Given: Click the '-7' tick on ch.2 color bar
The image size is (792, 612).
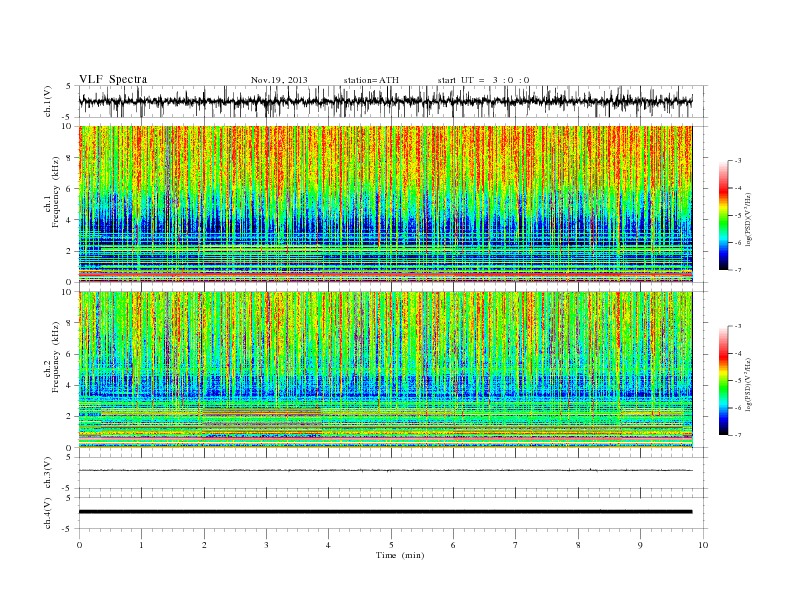Looking at the screenshot, I should [x=738, y=435].
